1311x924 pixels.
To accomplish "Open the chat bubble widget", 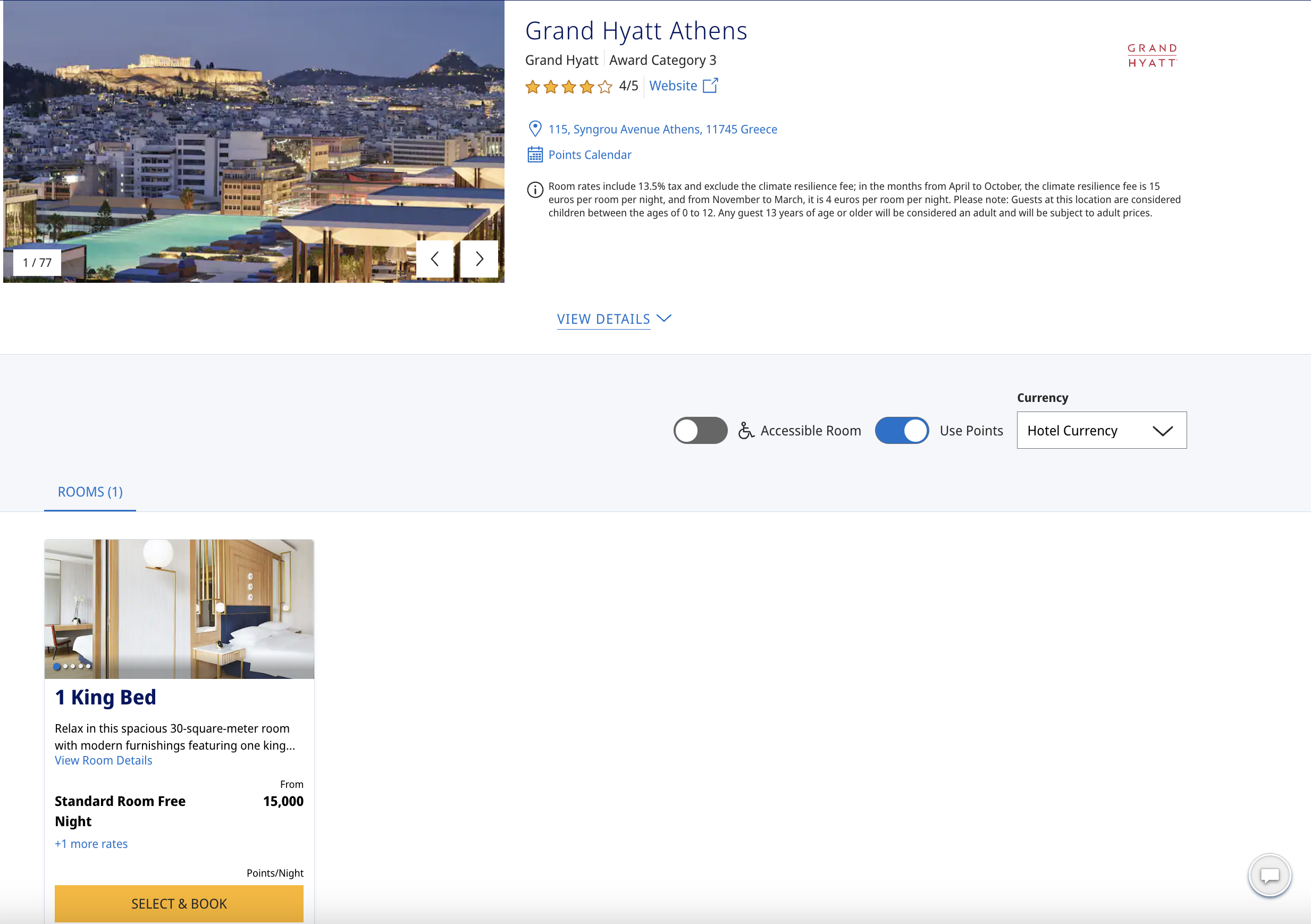I will [1270, 875].
